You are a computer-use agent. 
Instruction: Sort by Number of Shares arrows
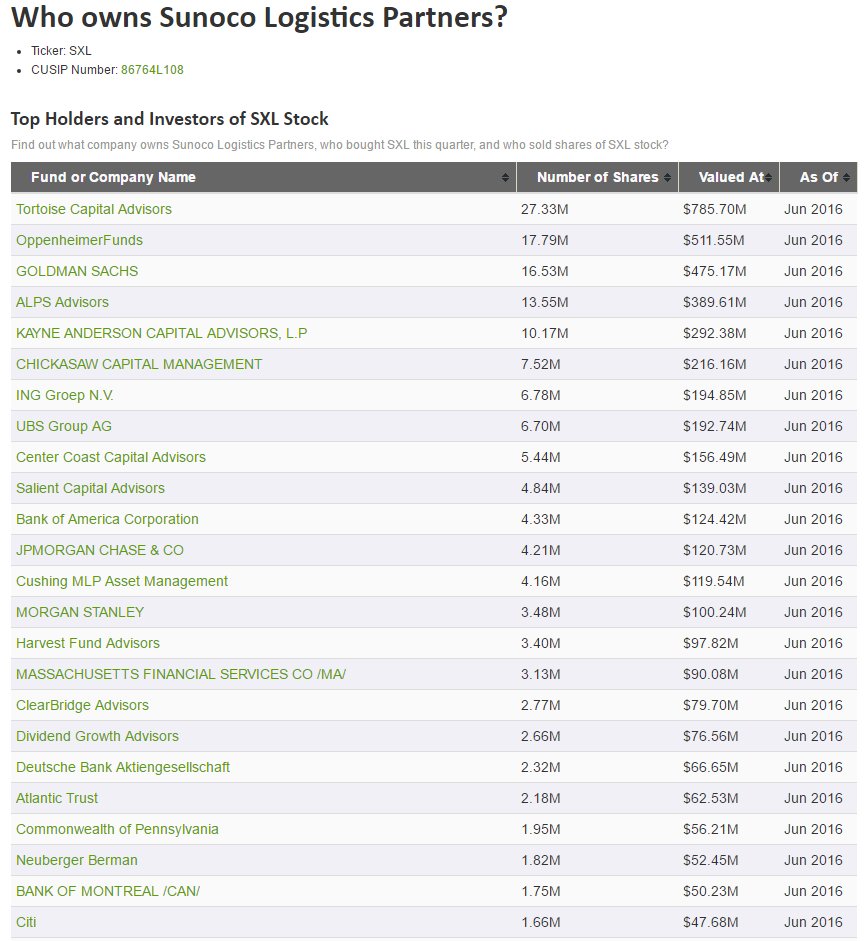pos(667,178)
